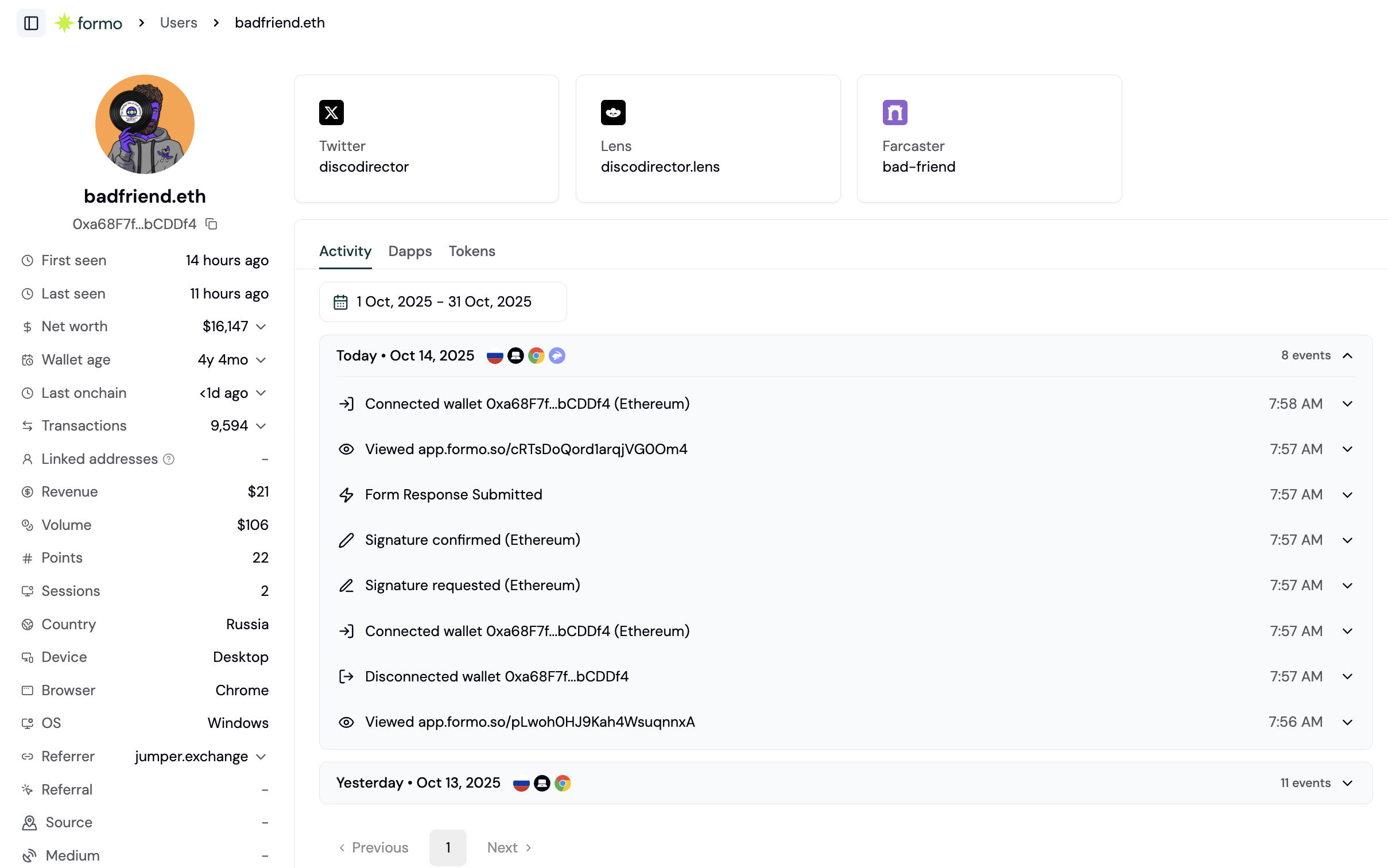Click the Lens profile icon
1388x868 pixels.
pos(612,113)
